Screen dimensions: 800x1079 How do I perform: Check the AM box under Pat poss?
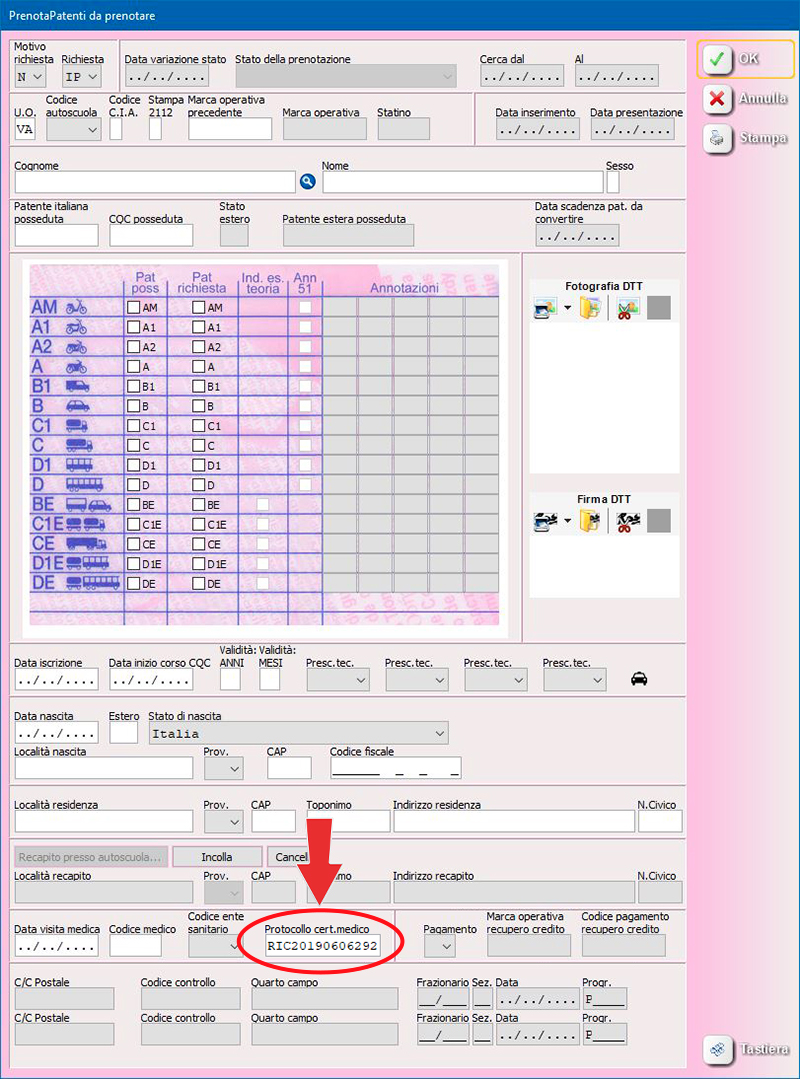(x=134, y=308)
